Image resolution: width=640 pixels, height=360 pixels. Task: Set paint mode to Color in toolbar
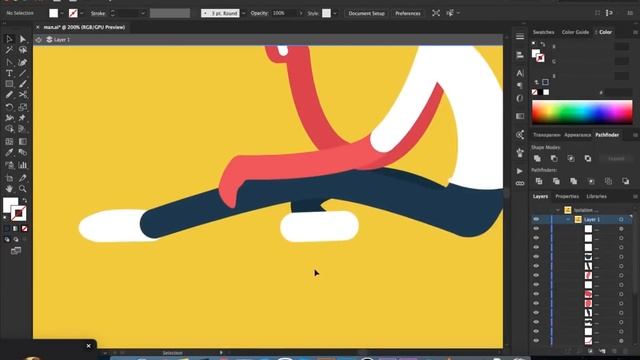coord(7,229)
